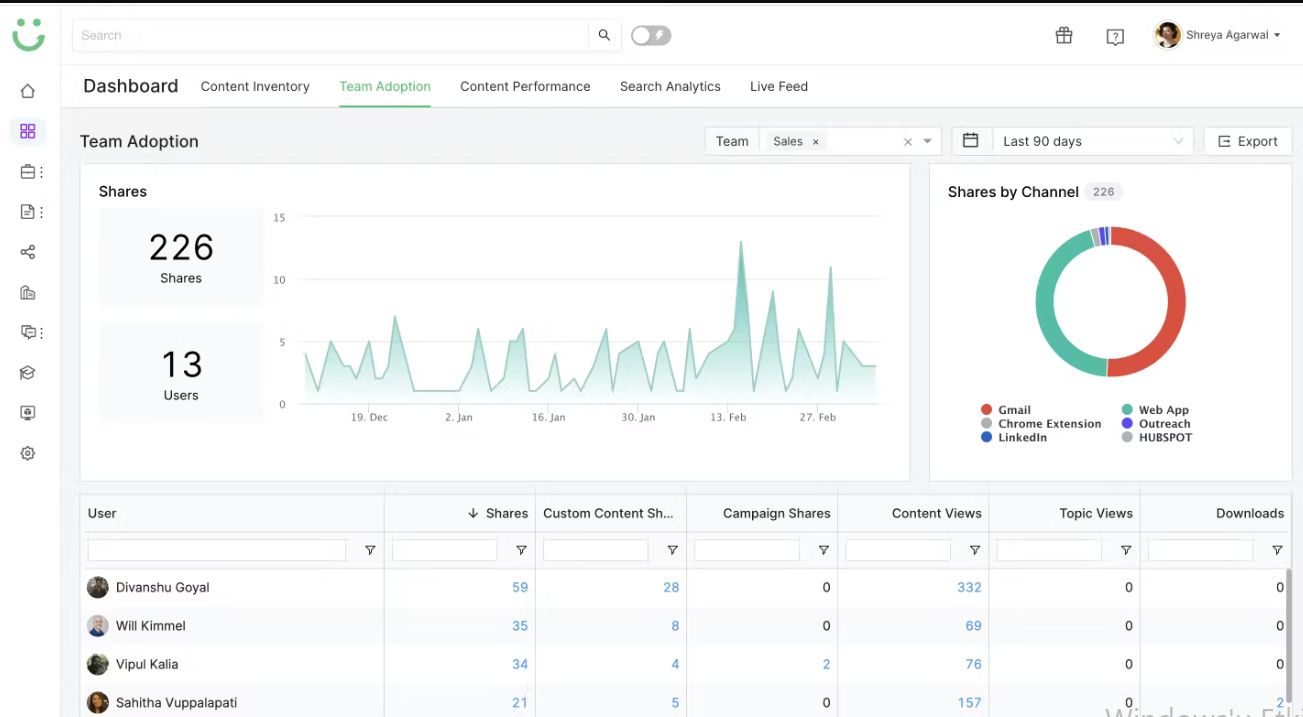The width and height of the screenshot is (1303, 717).
Task: Click the User column filter input
Action: click(x=216, y=550)
